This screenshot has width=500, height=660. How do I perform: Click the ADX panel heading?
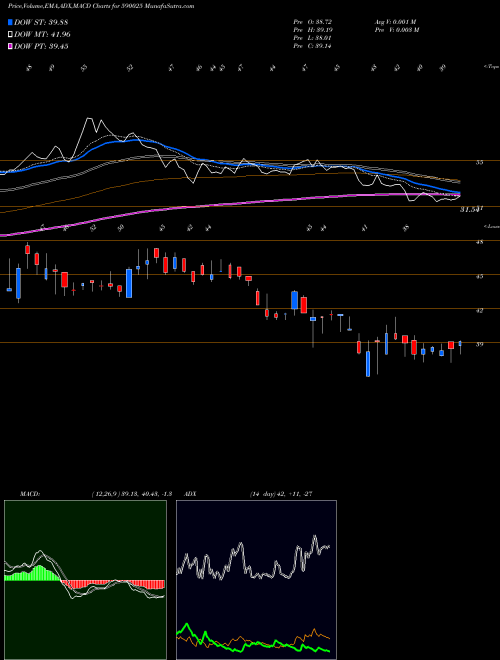pyautogui.click(x=190, y=494)
